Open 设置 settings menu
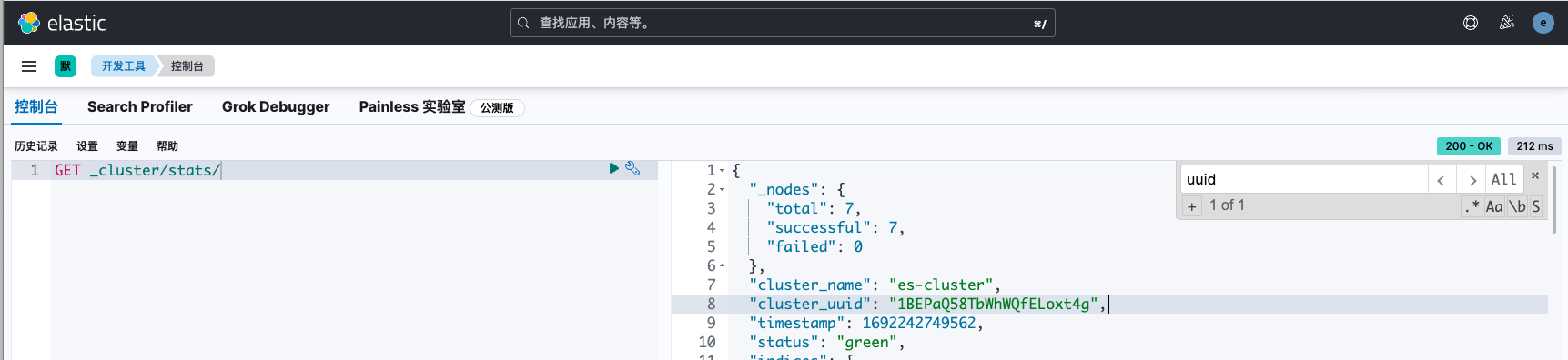The width and height of the screenshot is (1568, 360). coord(87,146)
